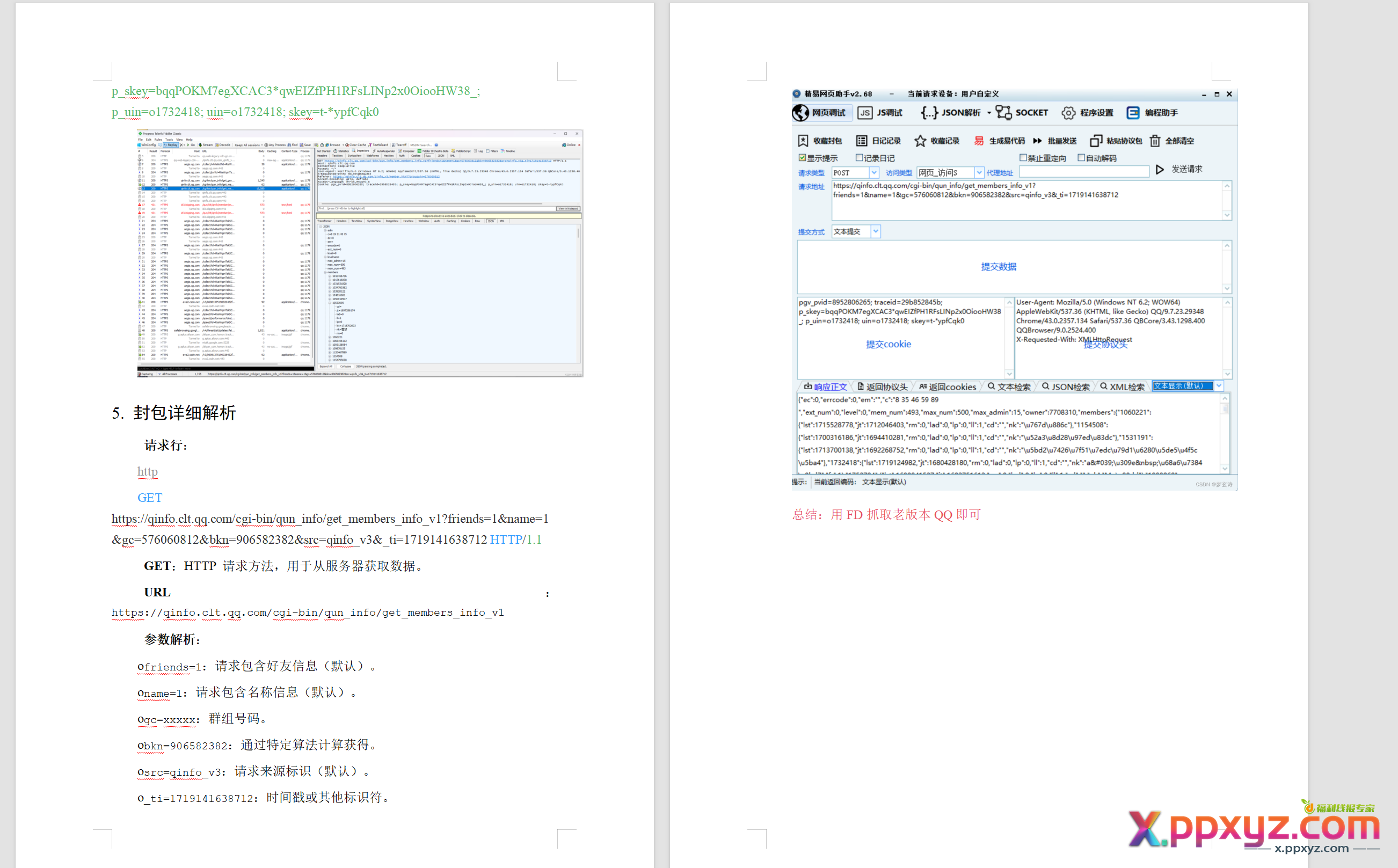This screenshot has height=868, width=1398.
Task: Open the 访问类型 网页_访问S dropdown
Action: [x=979, y=172]
